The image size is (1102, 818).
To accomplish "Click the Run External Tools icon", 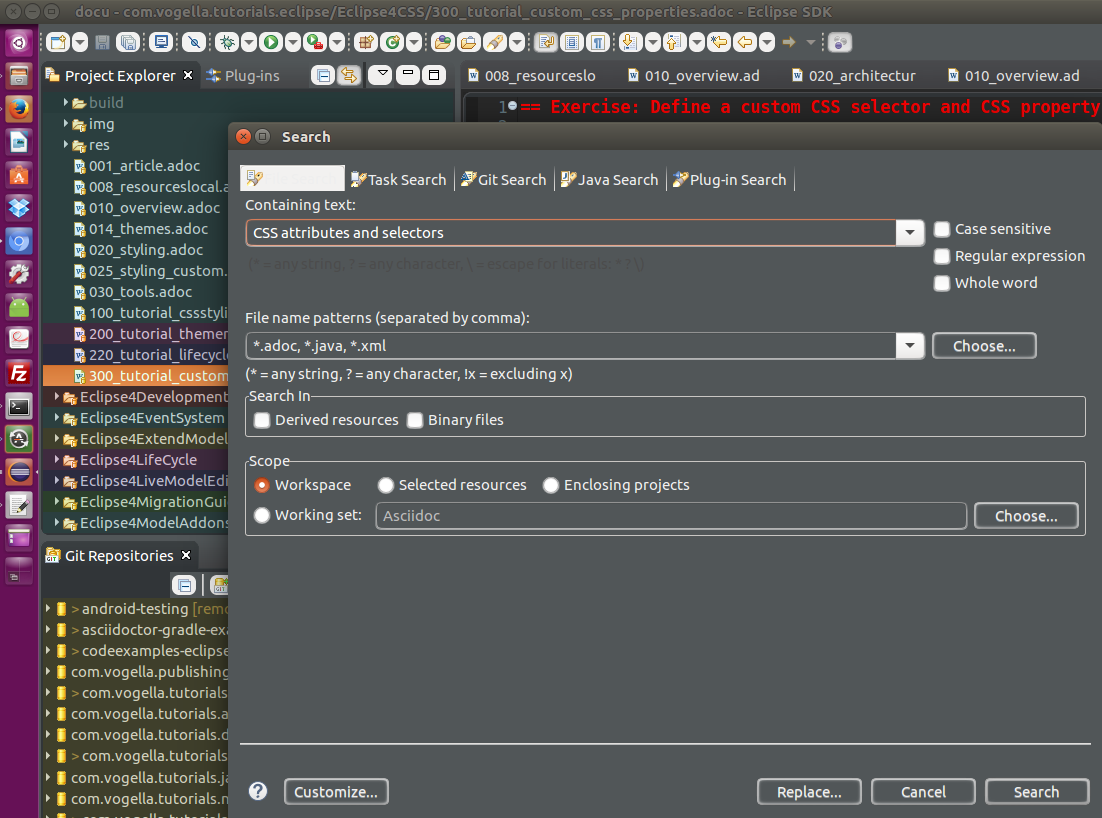I will pyautogui.click(x=316, y=42).
